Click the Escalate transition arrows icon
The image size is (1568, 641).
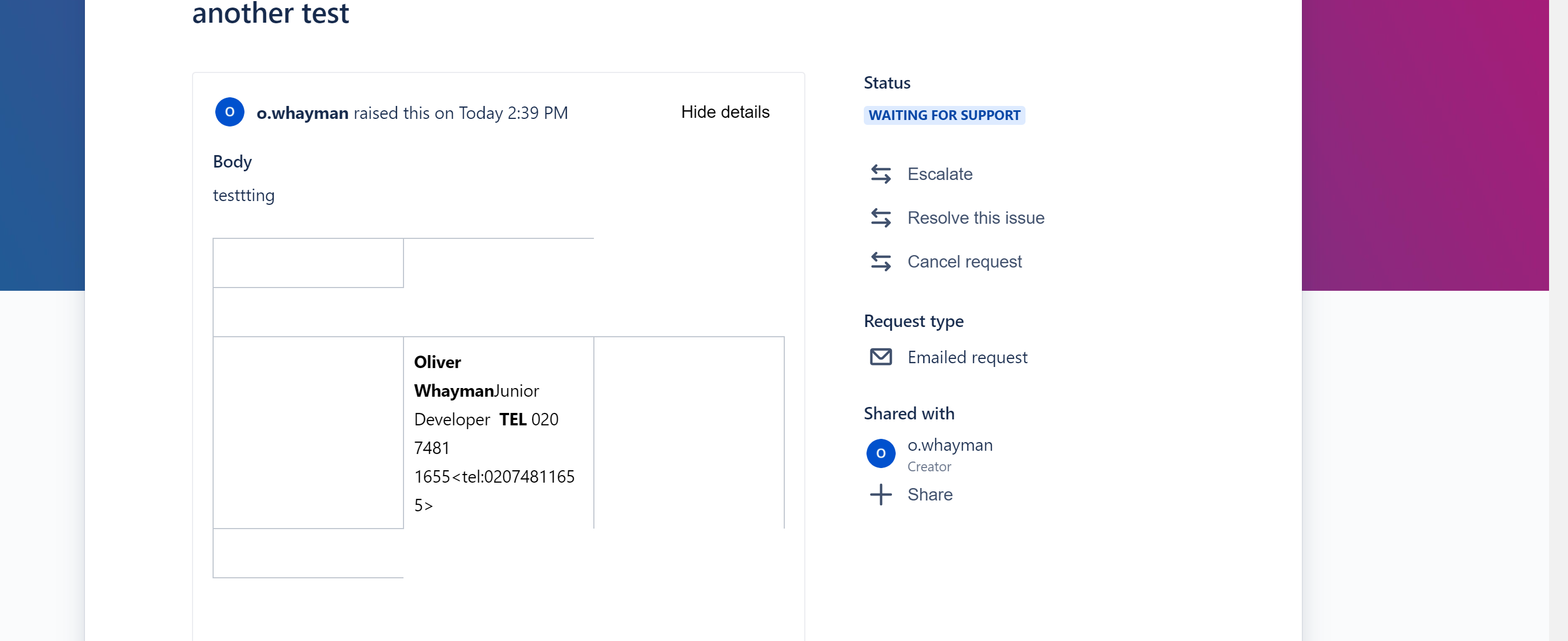[x=880, y=174]
